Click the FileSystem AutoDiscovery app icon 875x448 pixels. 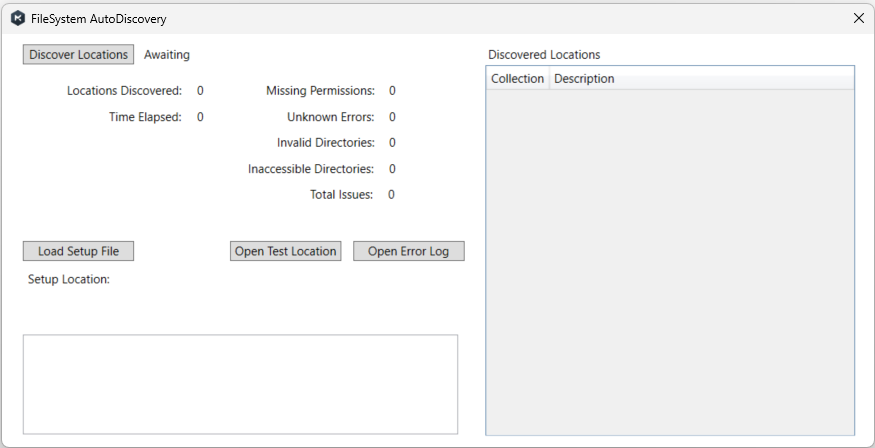pos(18,18)
